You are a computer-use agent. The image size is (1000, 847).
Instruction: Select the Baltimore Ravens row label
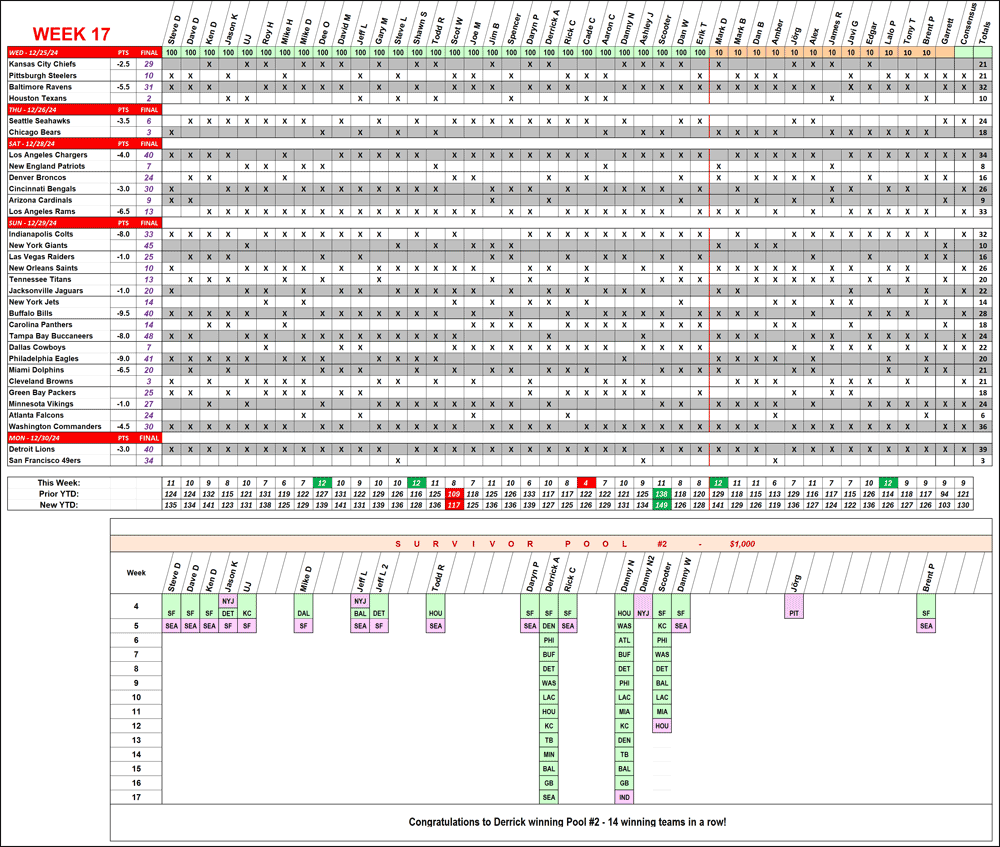(40, 87)
